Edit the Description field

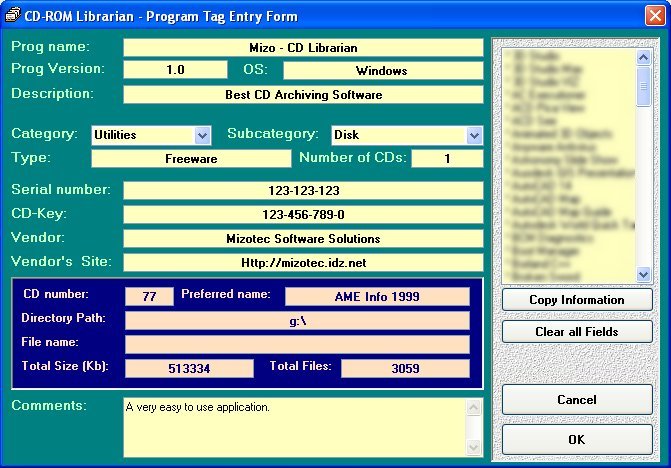tap(303, 95)
